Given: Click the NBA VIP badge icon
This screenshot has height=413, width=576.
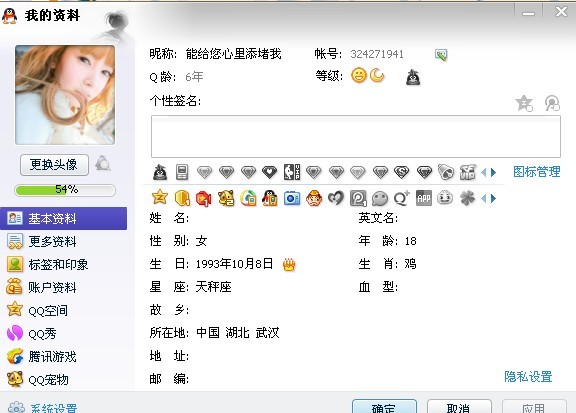Looking at the screenshot, I should click(x=292, y=172).
